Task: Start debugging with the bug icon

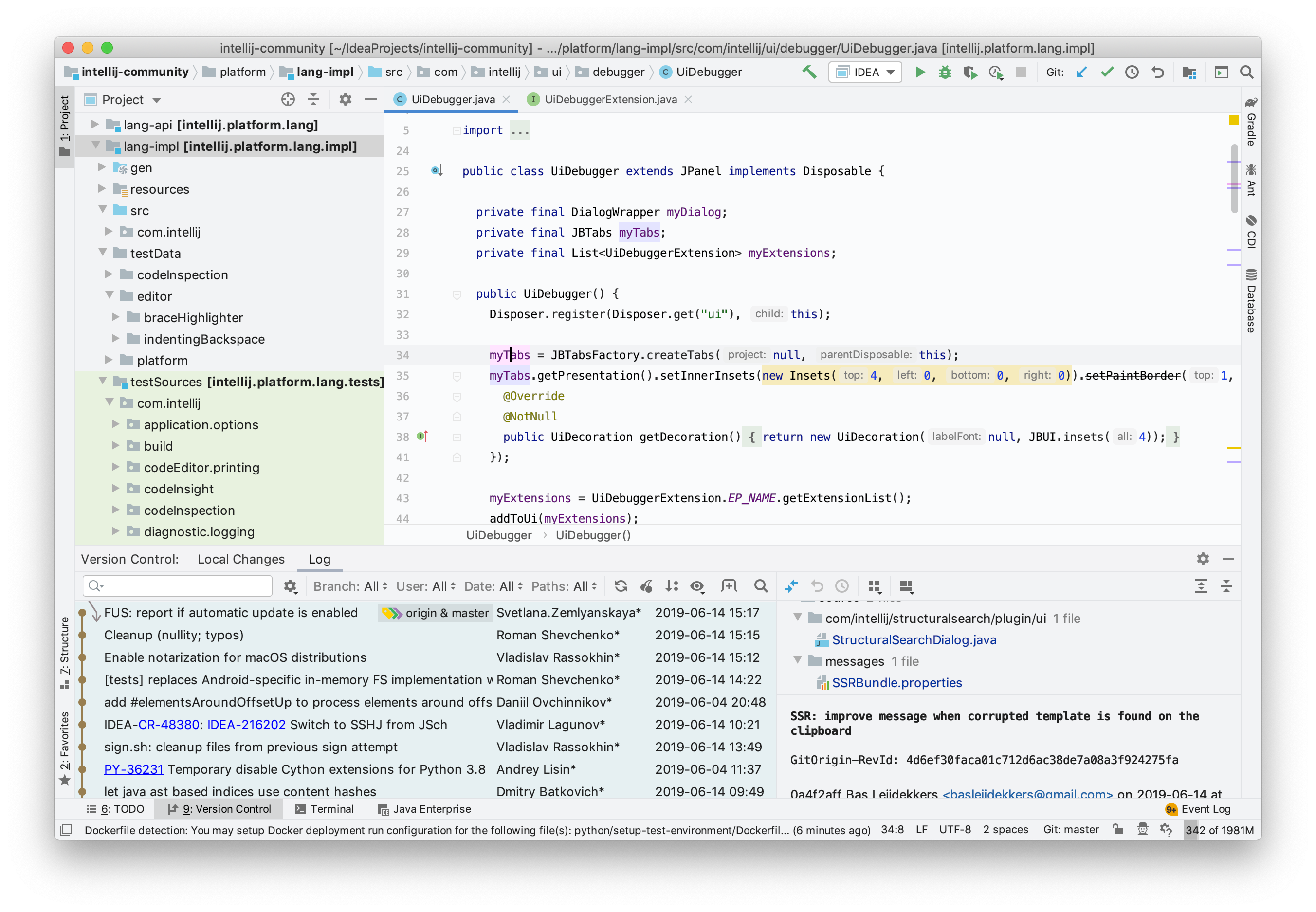Action: click(945, 72)
